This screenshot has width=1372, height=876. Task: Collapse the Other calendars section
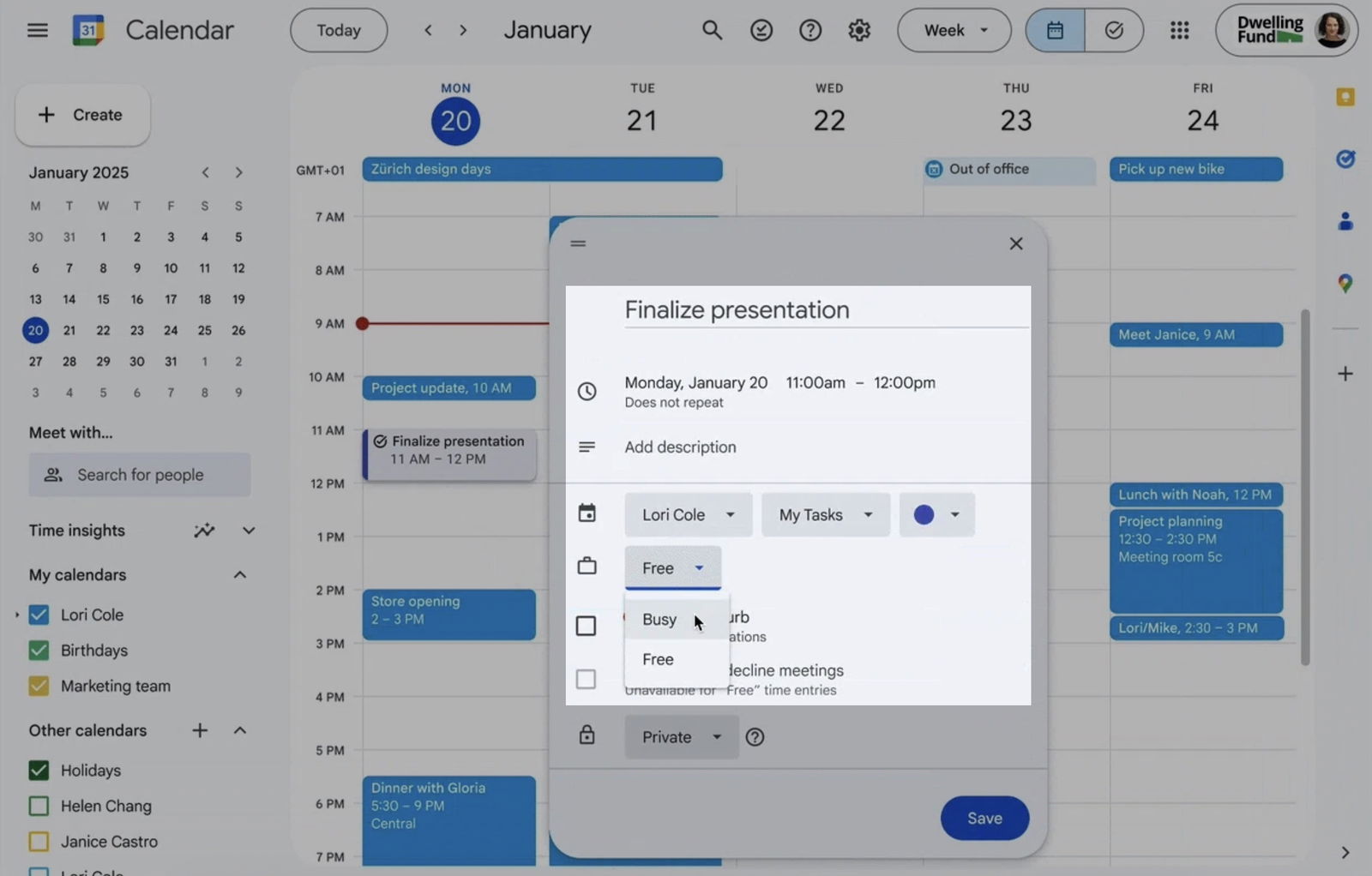click(240, 730)
